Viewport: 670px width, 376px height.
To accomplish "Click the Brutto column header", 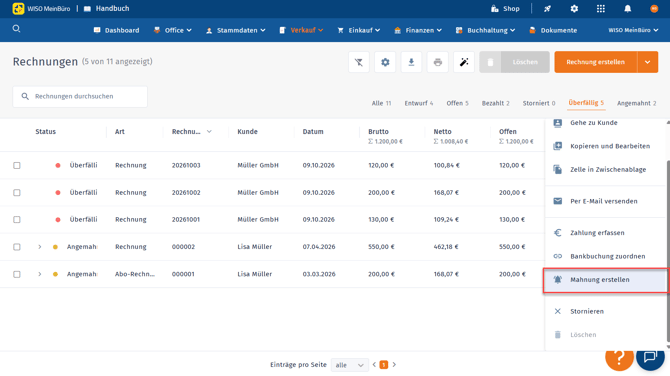I will (x=378, y=132).
